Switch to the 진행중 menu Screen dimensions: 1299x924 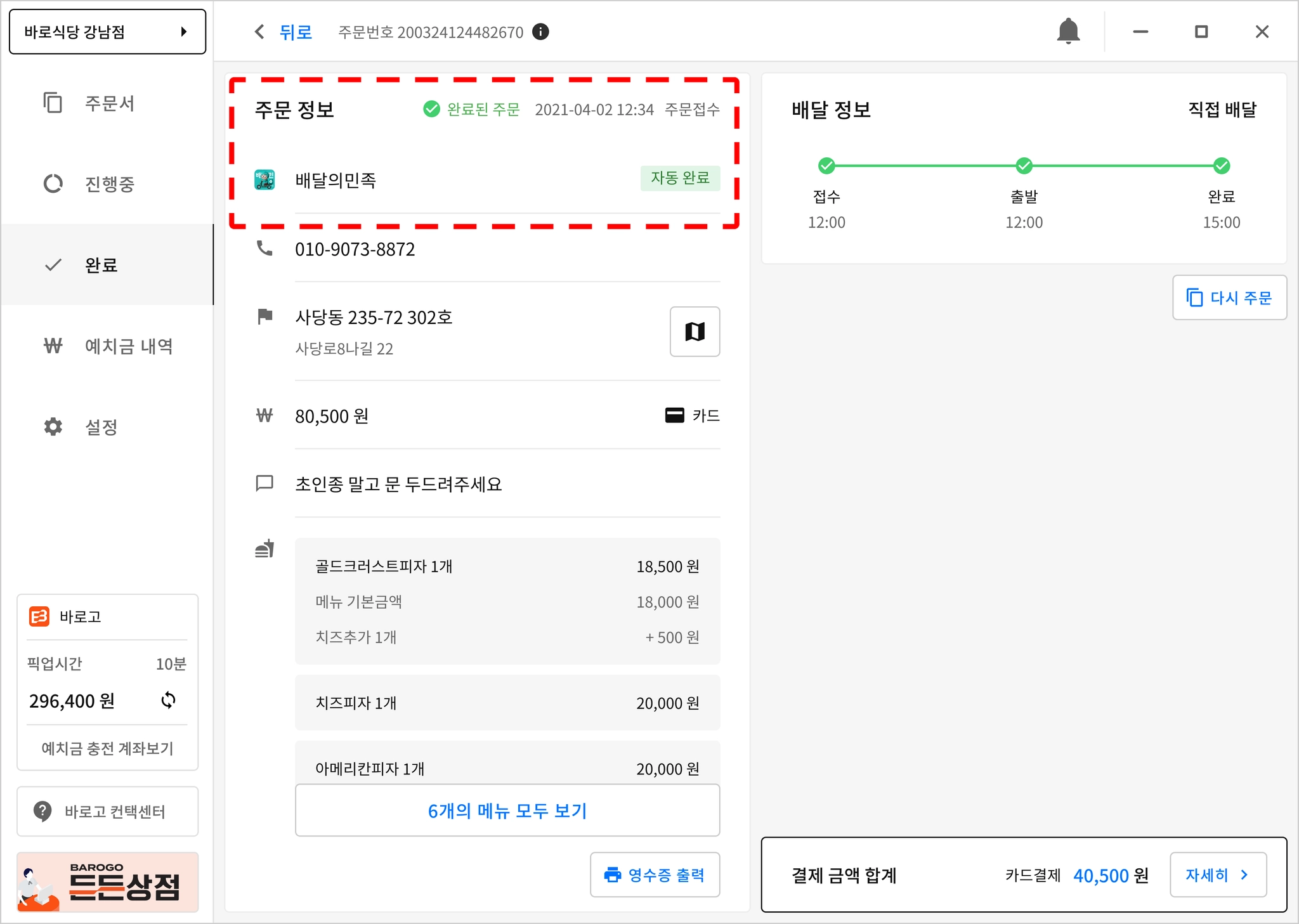pos(108,184)
